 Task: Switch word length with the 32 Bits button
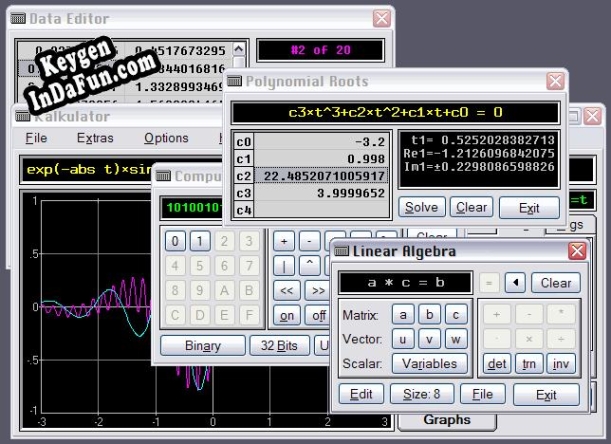tap(279, 345)
